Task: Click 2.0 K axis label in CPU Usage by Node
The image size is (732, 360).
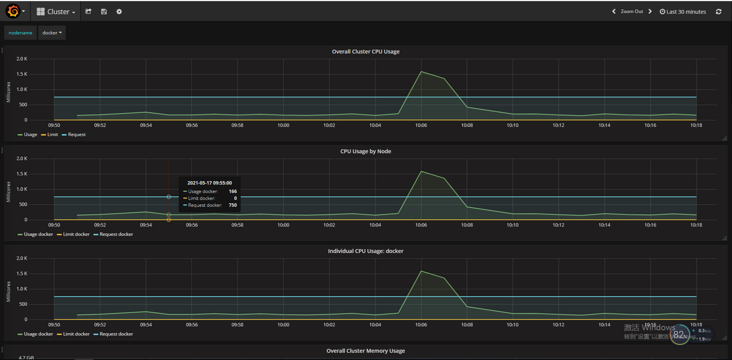Action: click(22, 158)
